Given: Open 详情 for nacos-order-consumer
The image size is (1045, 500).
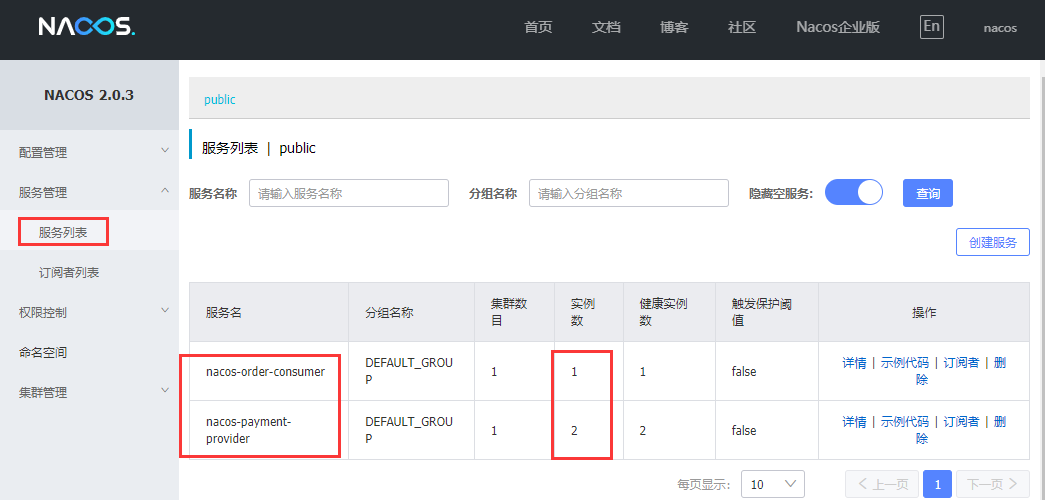Looking at the screenshot, I should (854, 363).
